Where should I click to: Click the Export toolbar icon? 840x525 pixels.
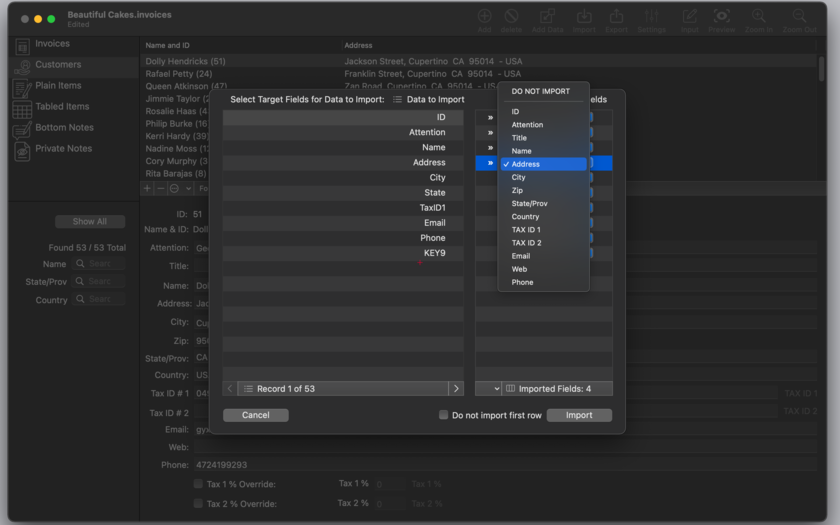pos(616,16)
